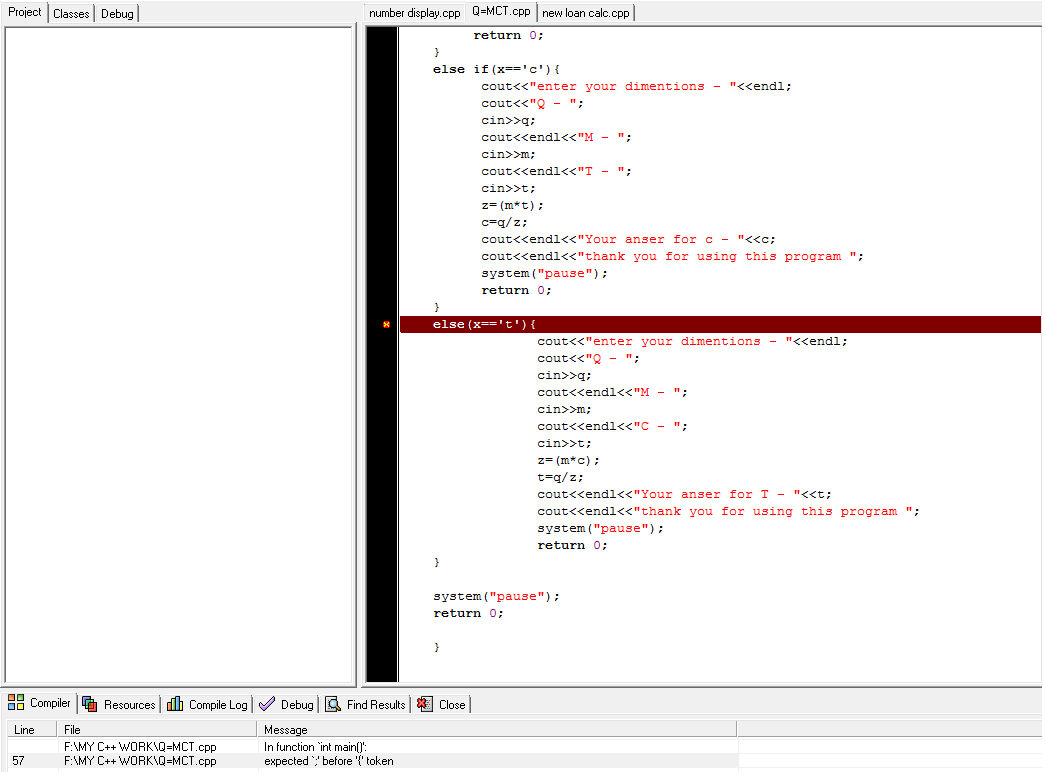Click the Compile Log chart icon
The height and width of the screenshot is (778, 1046).
coord(175,704)
